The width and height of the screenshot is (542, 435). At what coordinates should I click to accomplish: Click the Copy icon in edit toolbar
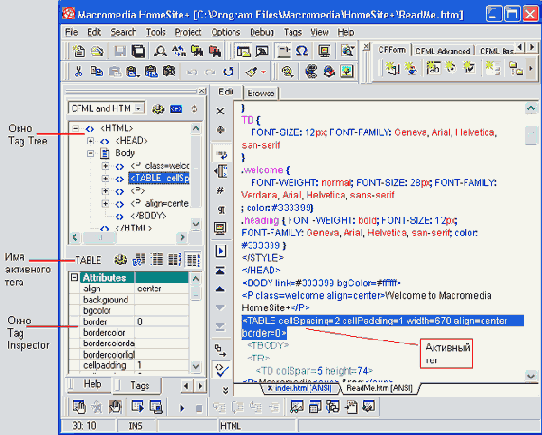96,71
